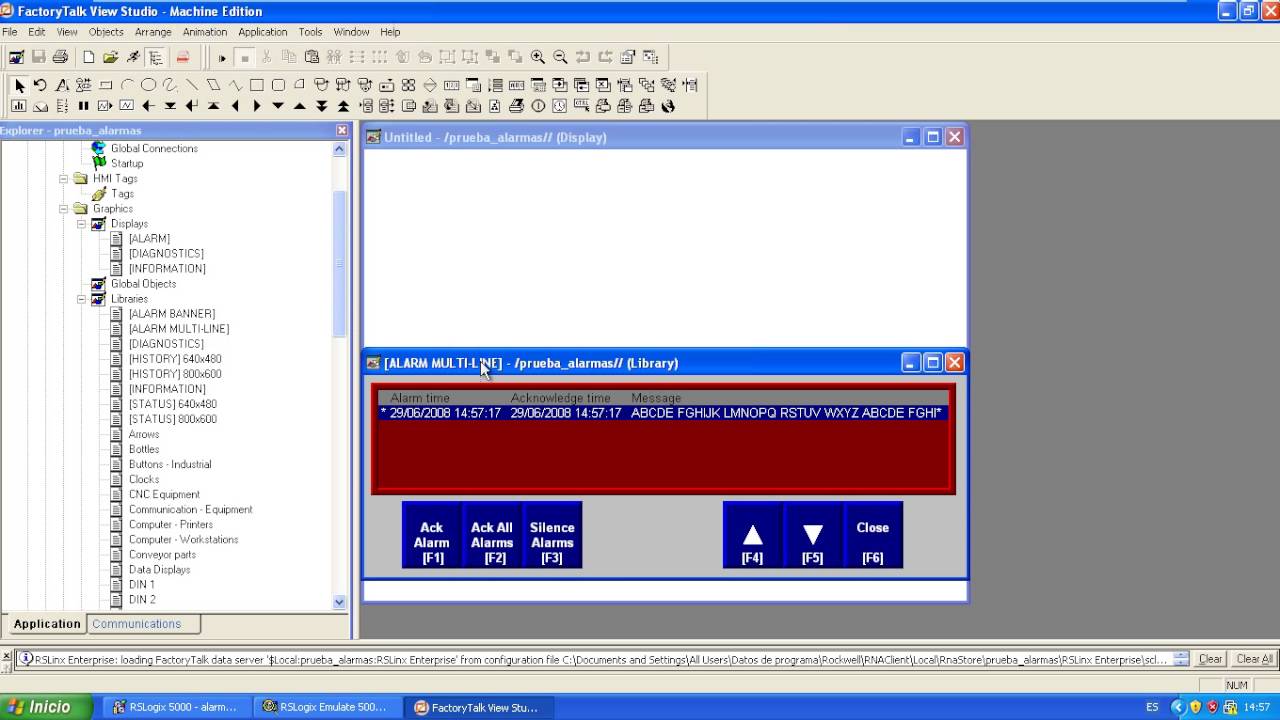Open the Tools menu
The height and width of the screenshot is (720, 1280).
(310, 32)
